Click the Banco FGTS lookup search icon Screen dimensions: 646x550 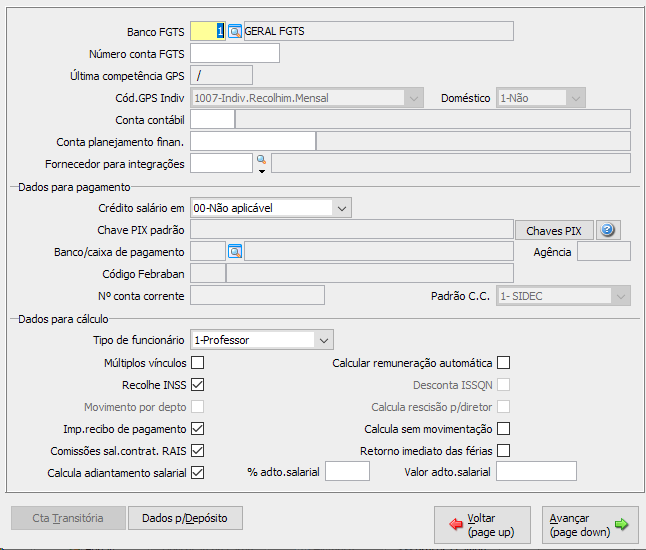(235, 31)
